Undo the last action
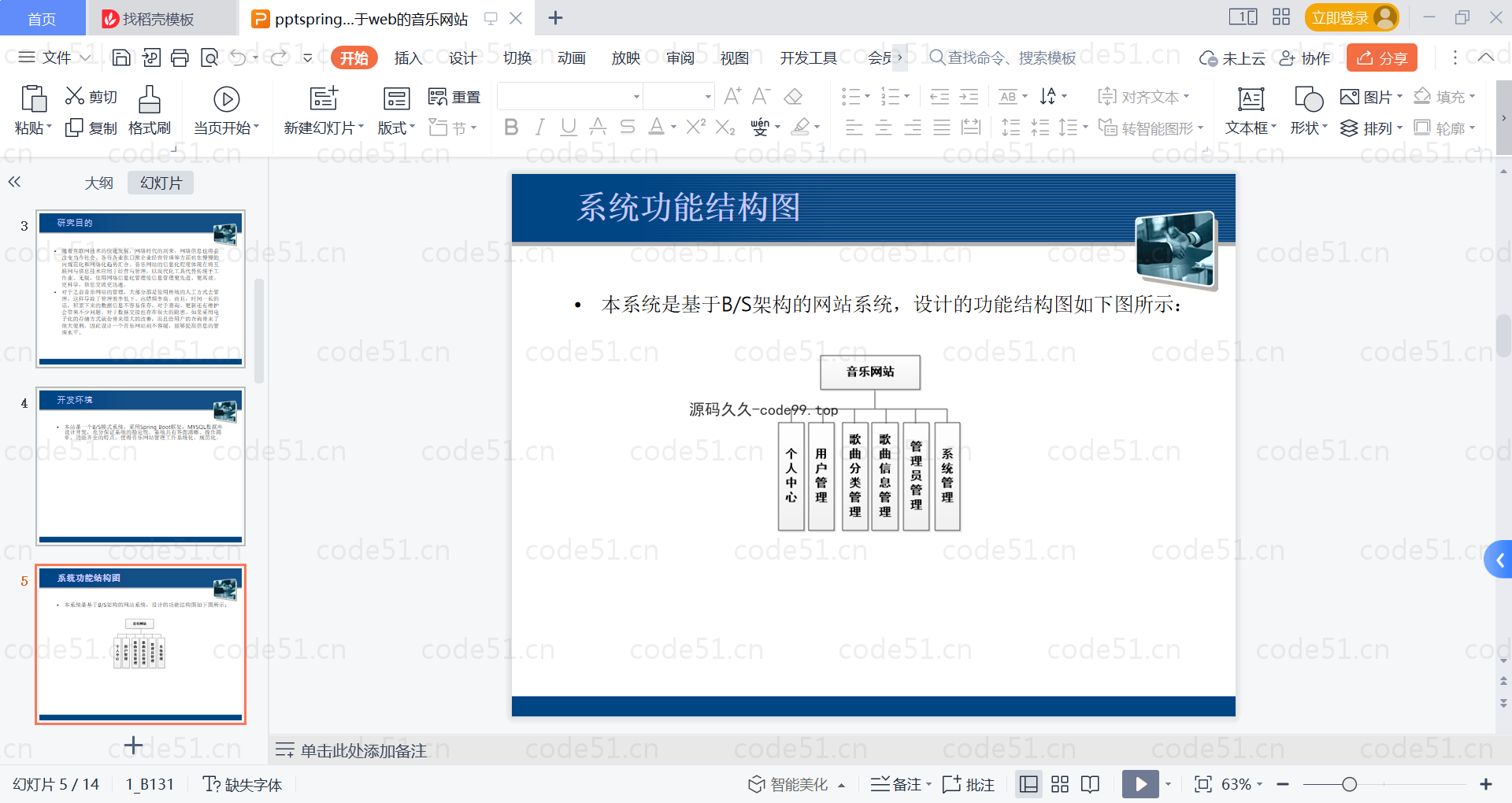 pyautogui.click(x=239, y=57)
